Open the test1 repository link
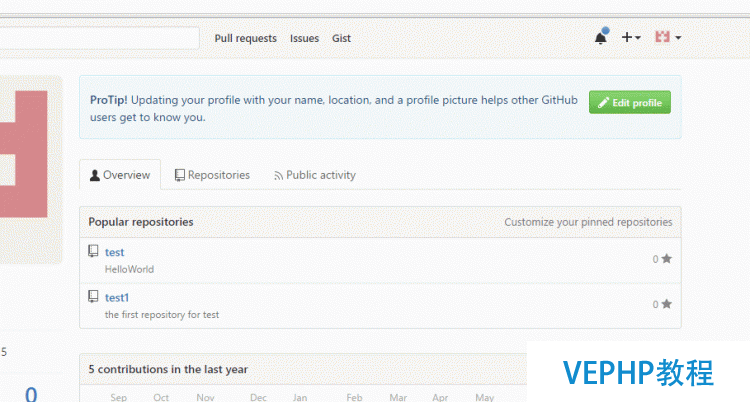The image size is (750, 402). pyautogui.click(x=117, y=298)
